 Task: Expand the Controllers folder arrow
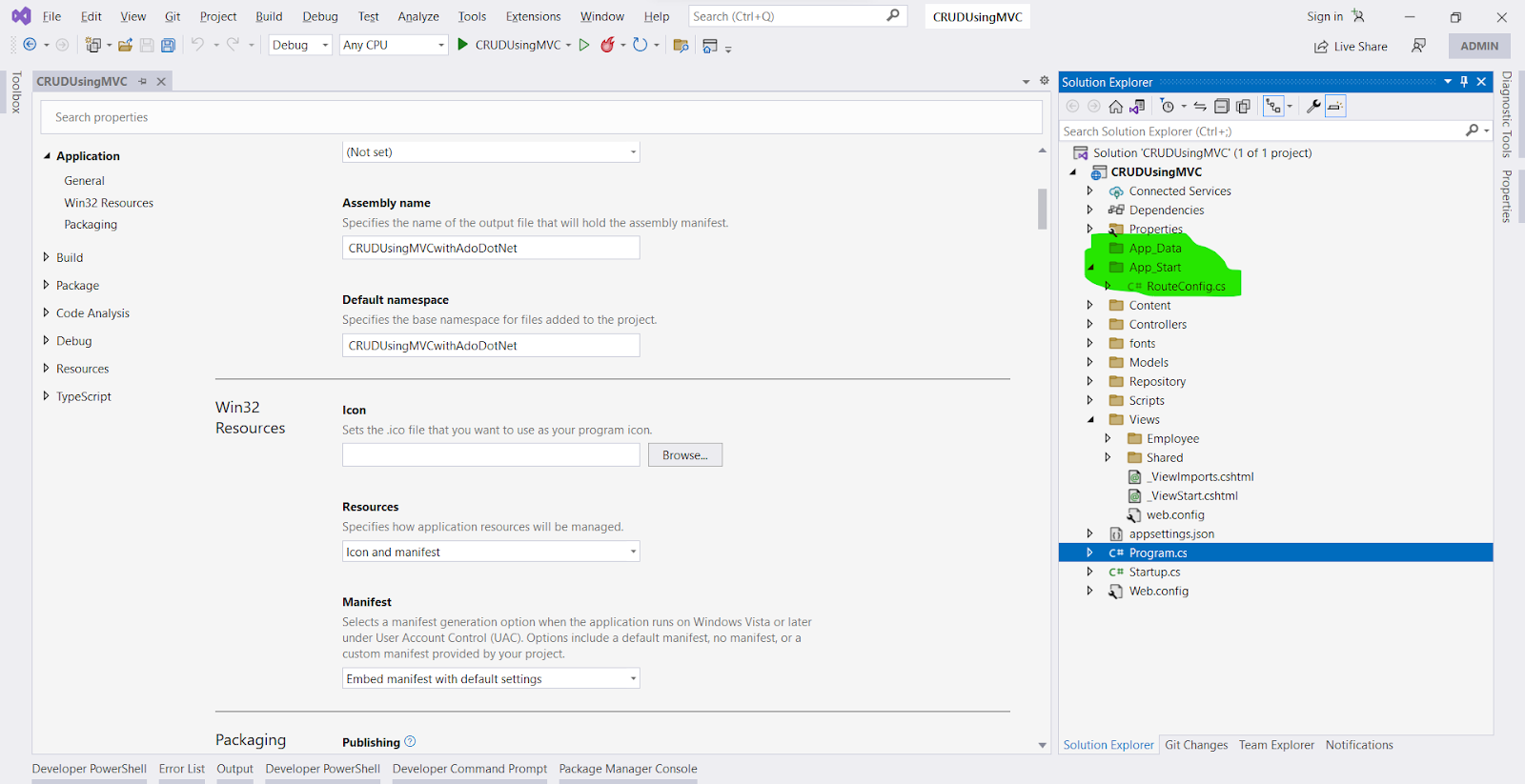[x=1090, y=324]
